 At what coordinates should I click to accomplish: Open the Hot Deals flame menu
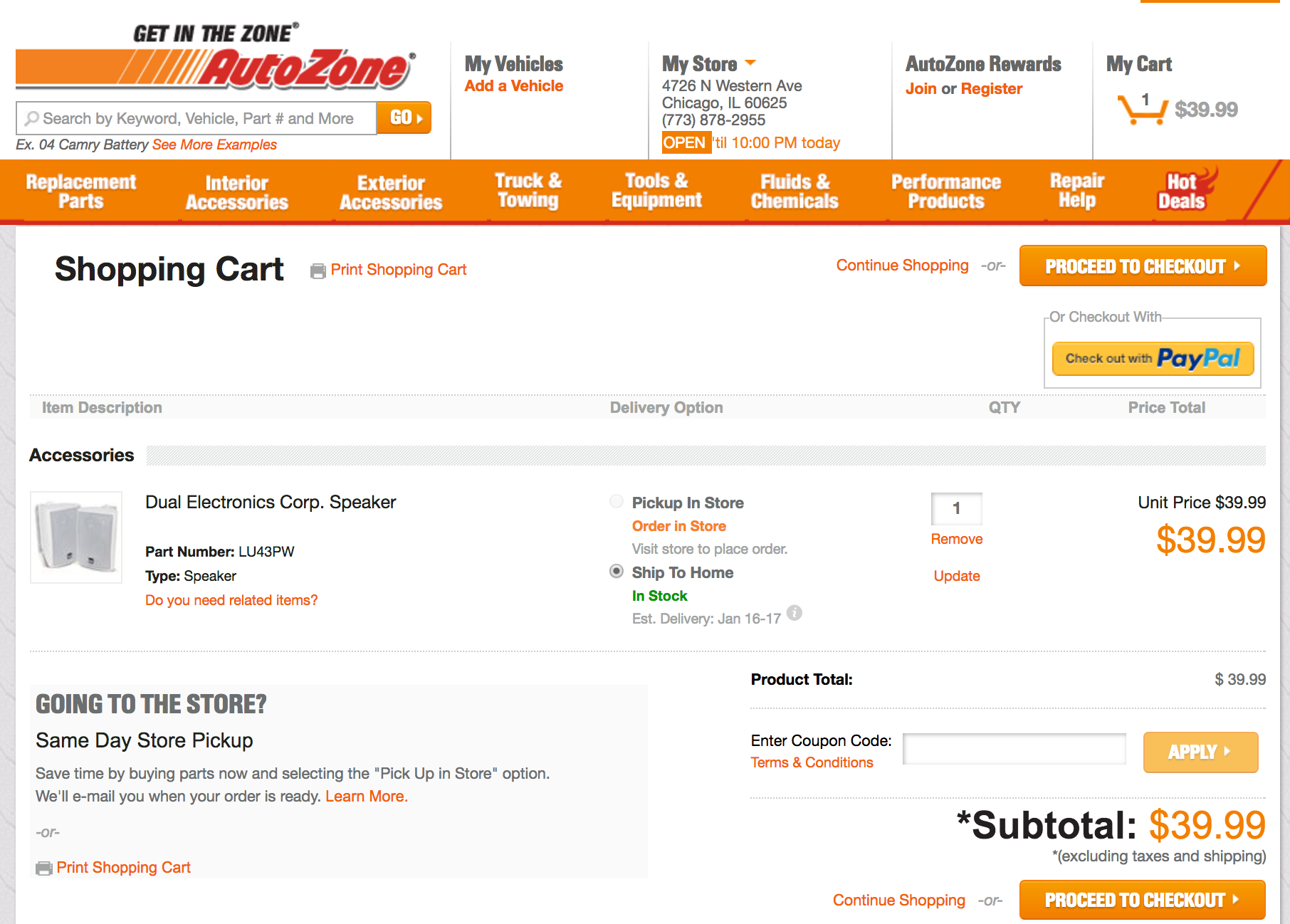point(1183,191)
